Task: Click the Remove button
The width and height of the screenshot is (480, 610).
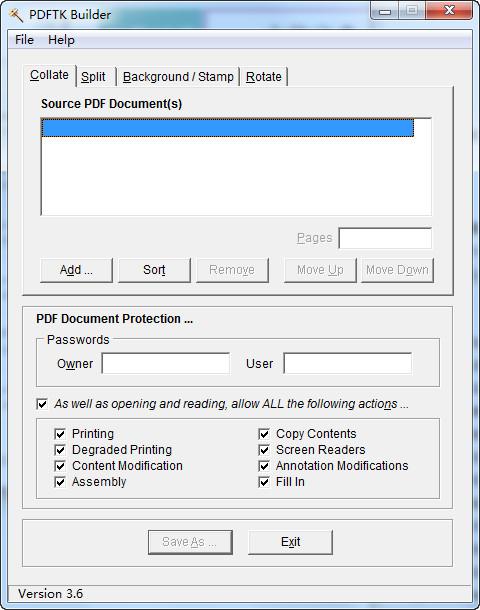Action: (232, 270)
